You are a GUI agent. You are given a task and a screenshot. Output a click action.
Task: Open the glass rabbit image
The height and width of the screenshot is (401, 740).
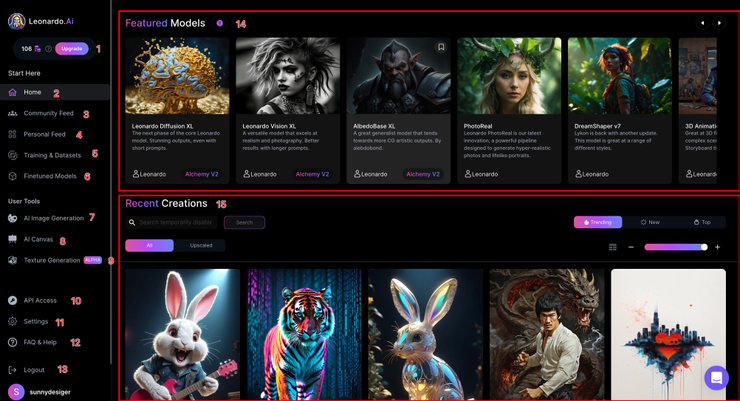click(x=425, y=334)
